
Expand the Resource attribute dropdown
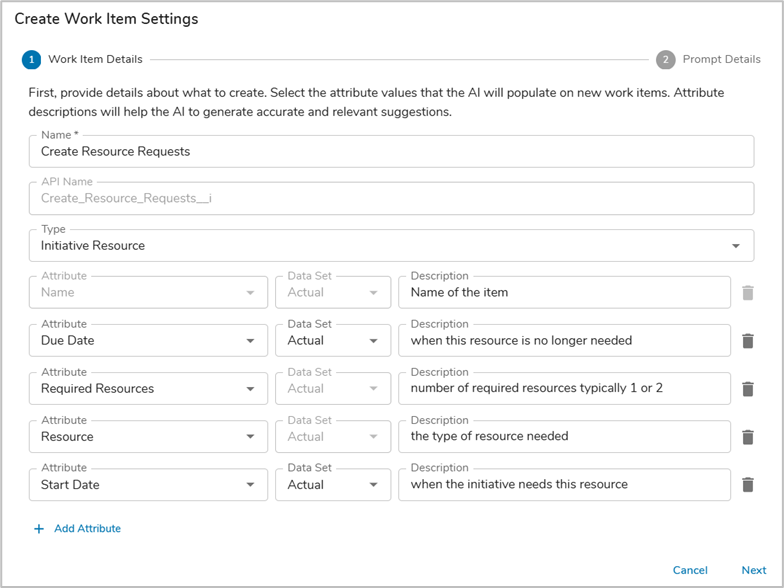(x=250, y=437)
